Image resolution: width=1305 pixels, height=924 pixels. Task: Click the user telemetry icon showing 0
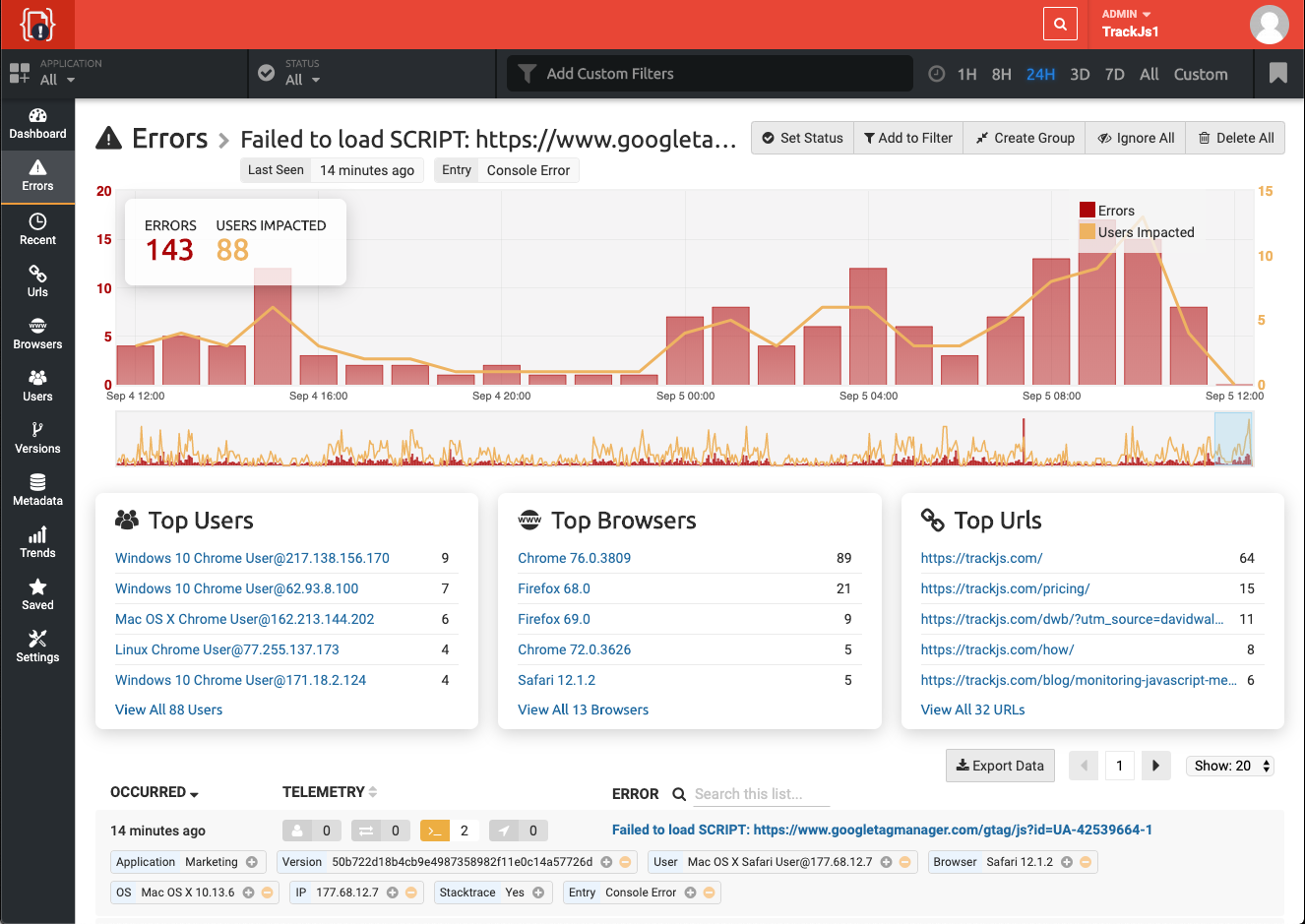pos(297,831)
